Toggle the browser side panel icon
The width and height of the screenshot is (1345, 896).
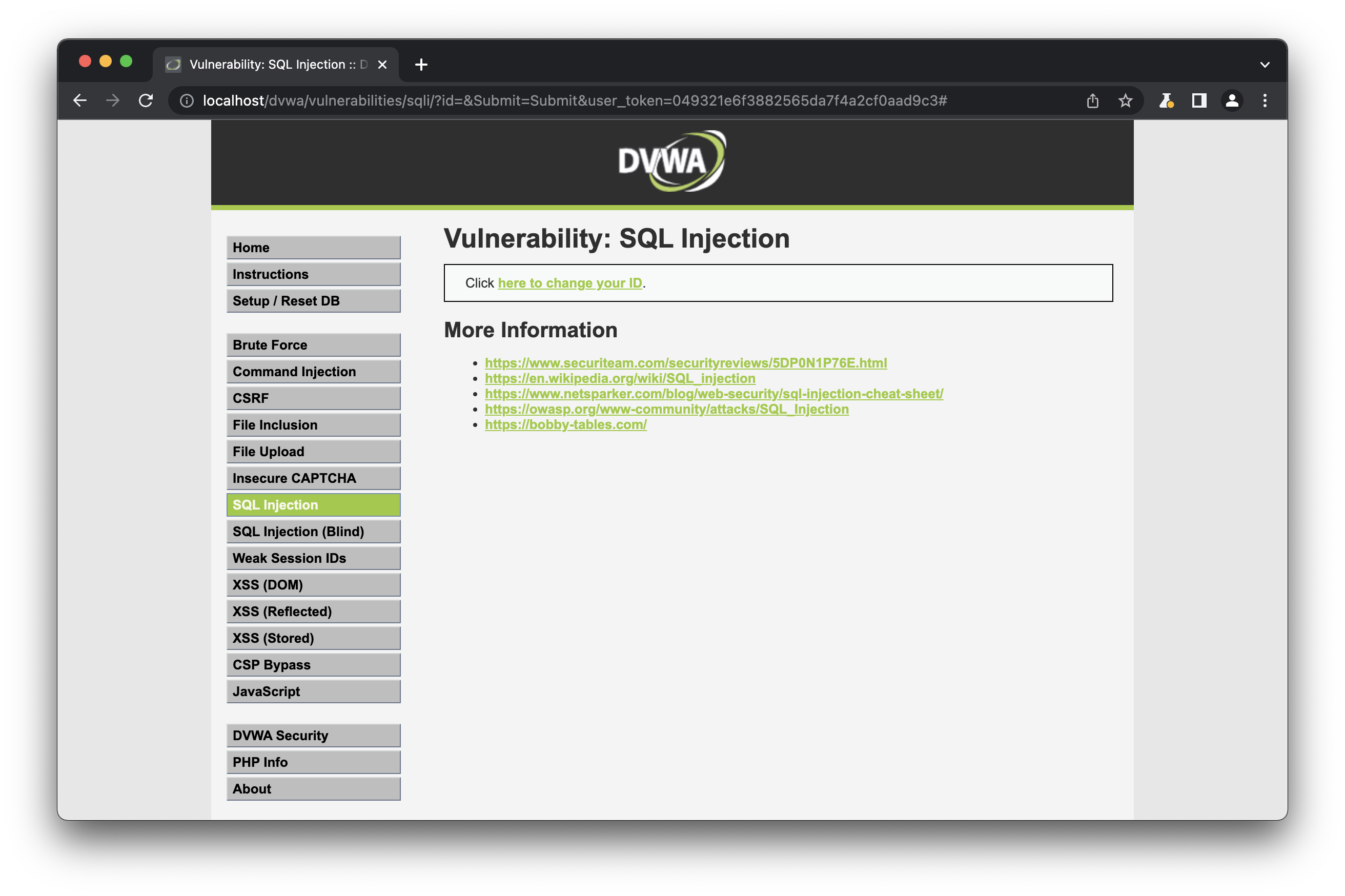tap(1199, 100)
